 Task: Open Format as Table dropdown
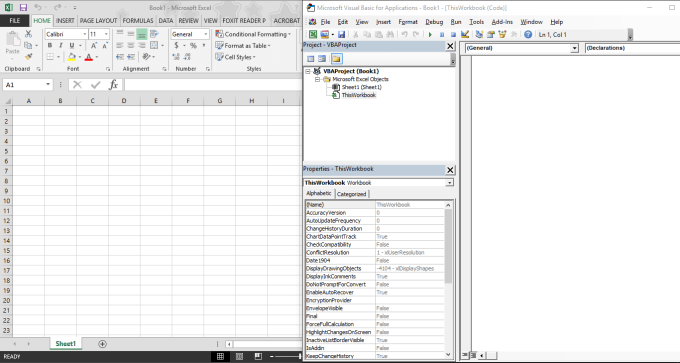[243, 46]
